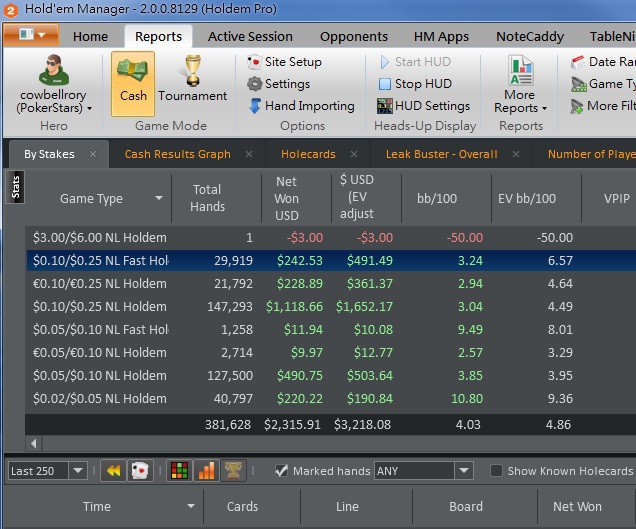Toggle the Marked hands checkbox
Image resolution: width=636 pixels, height=529 pixels.
pos(281,471)
